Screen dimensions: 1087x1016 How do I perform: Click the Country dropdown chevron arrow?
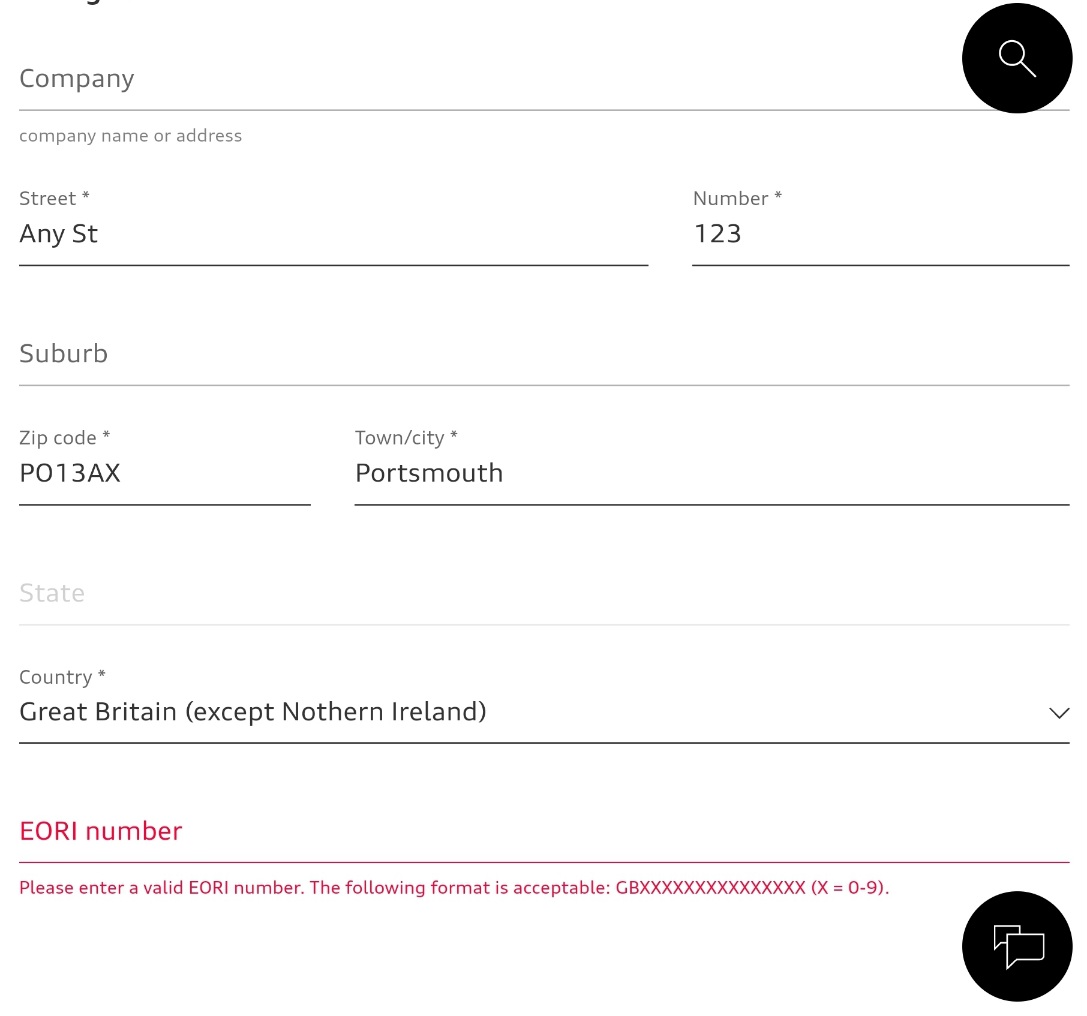1059,713
